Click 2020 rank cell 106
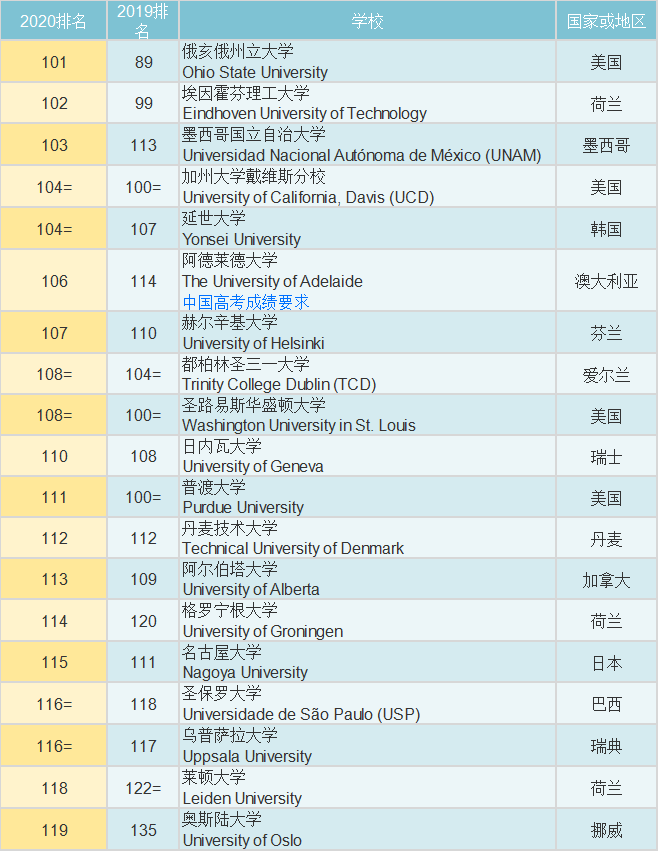Screen dimensions: 658x851 click(54, 281)
